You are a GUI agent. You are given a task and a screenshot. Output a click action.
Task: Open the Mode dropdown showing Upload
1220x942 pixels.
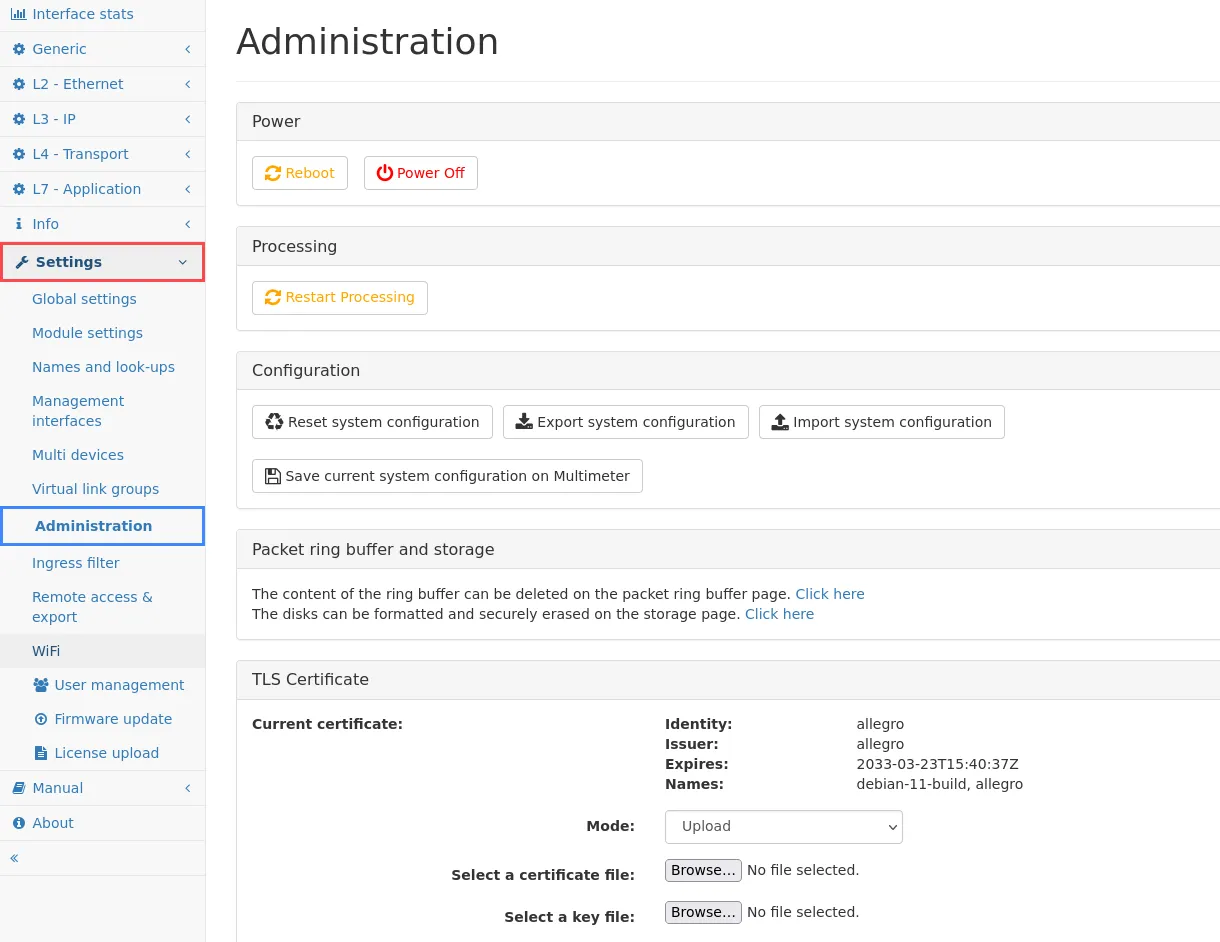[x=783, y=826]
